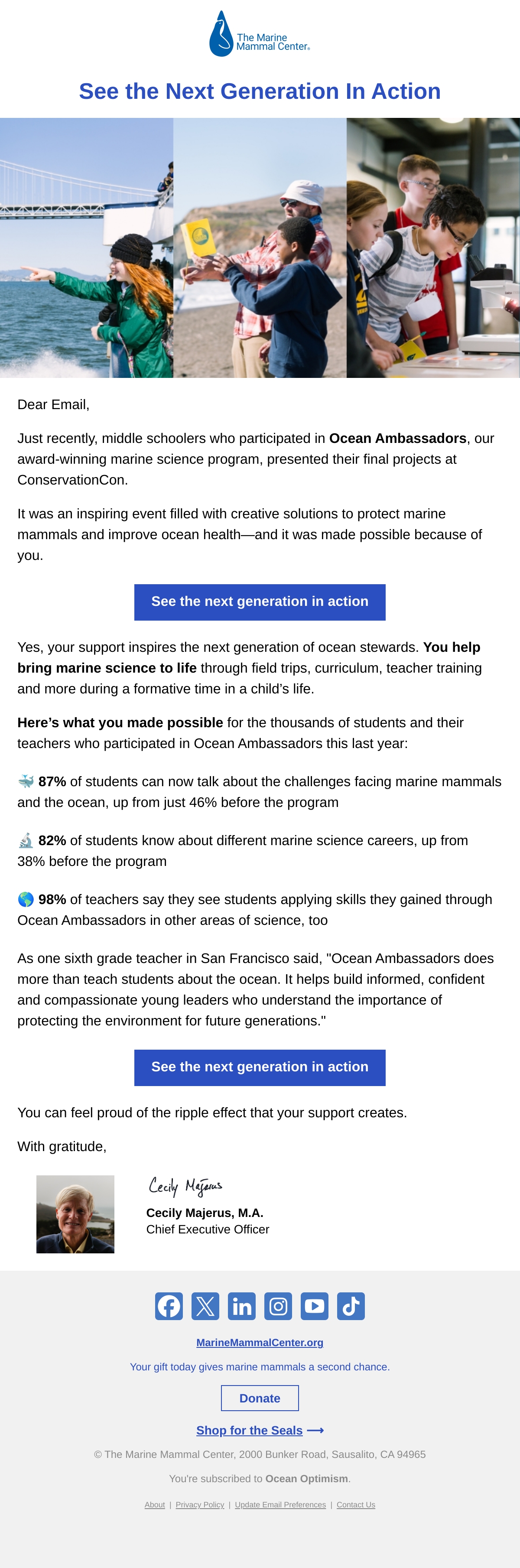Click the Donate button
The image size is (520, 1568).
click(260, 1398)
